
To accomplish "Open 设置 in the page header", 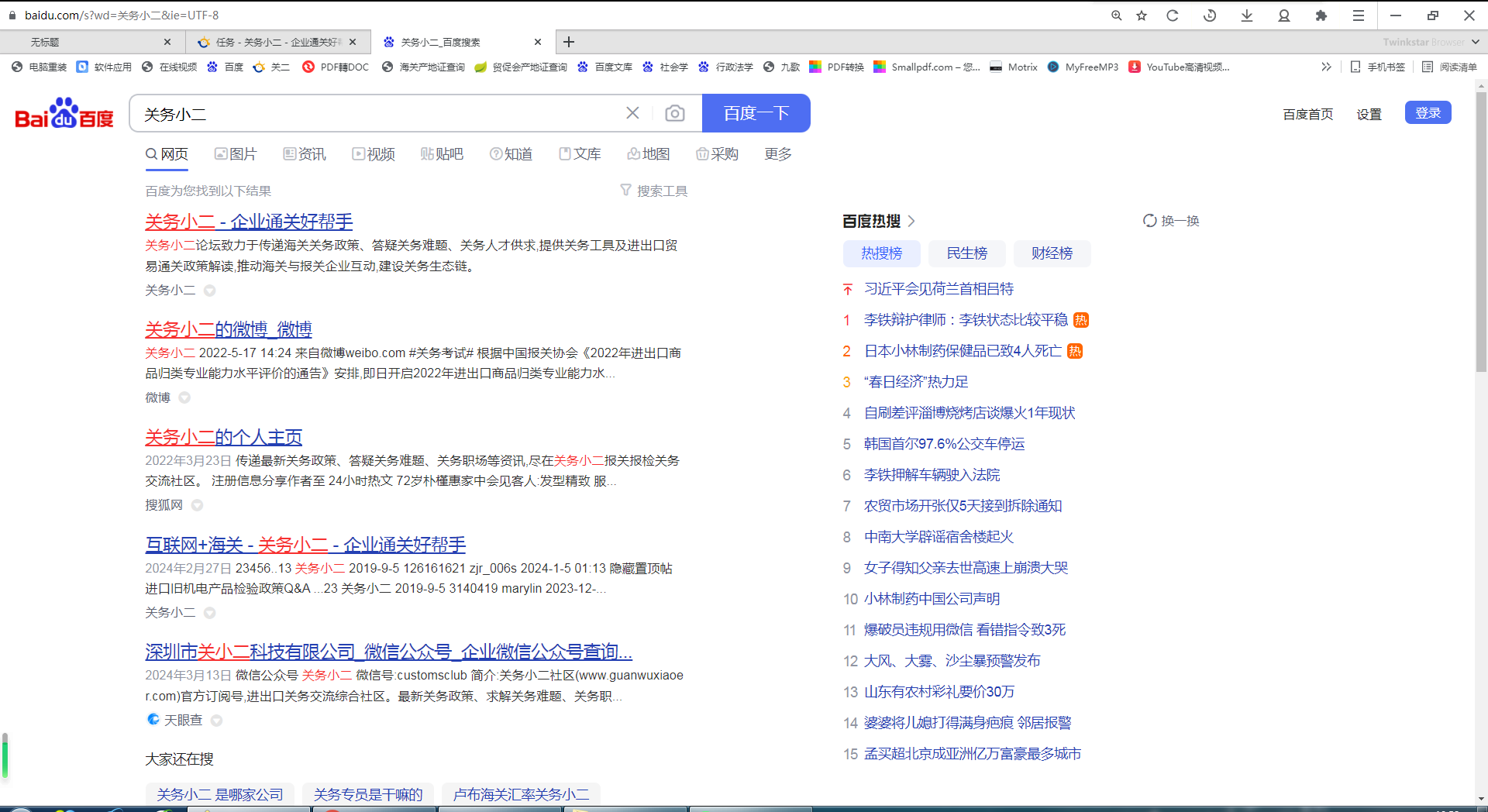I will point(1369,114).
